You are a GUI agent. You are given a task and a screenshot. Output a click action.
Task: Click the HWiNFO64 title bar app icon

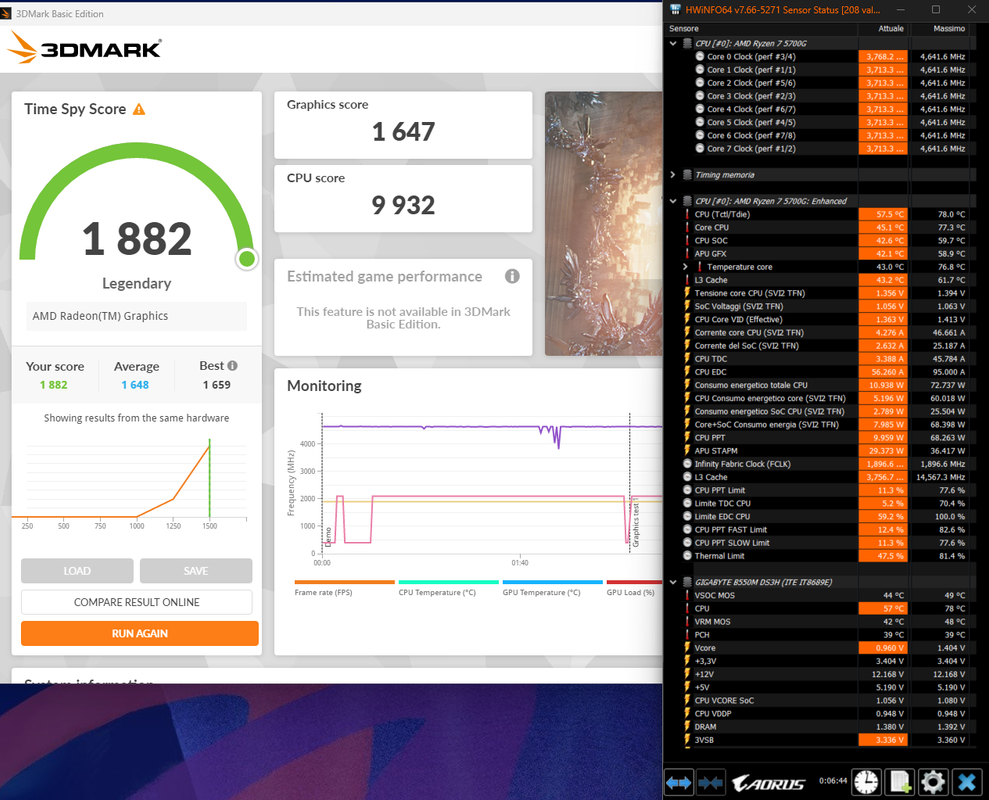click(676, 9)
